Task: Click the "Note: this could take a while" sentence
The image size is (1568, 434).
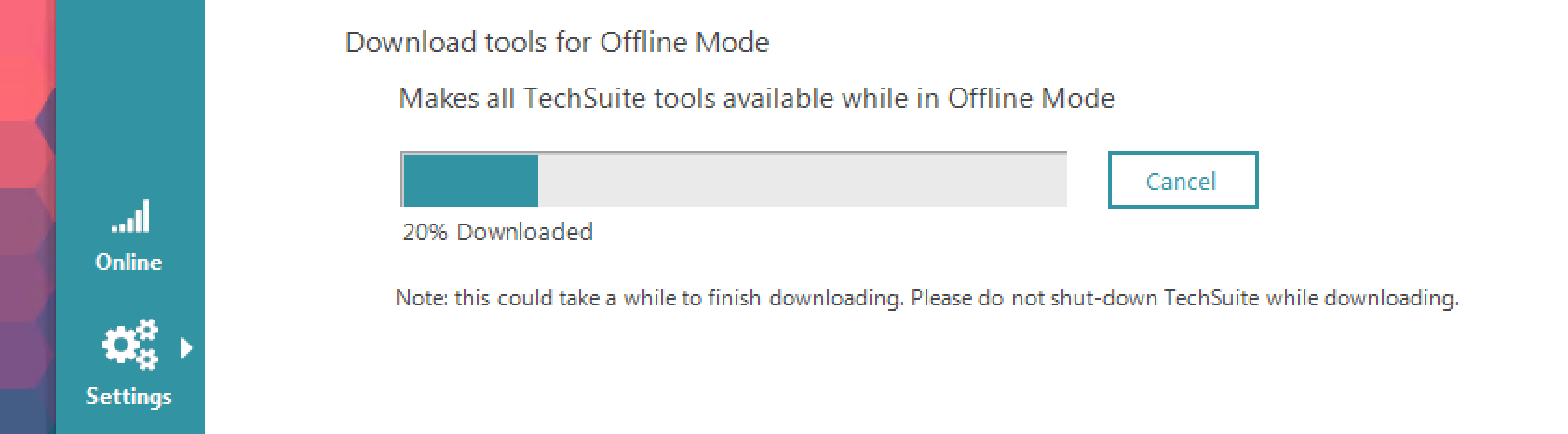Action: [x=649, y=299]
